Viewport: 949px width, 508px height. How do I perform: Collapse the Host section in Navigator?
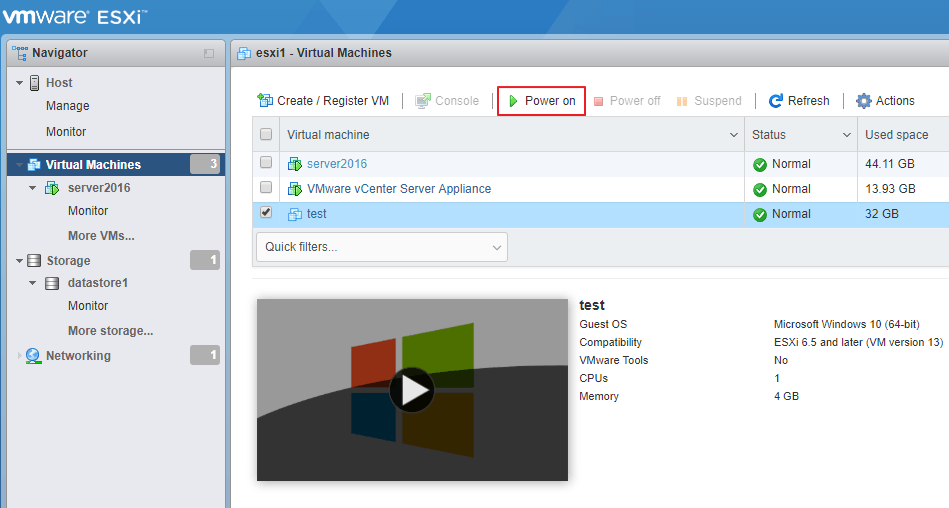click(19, 83)
